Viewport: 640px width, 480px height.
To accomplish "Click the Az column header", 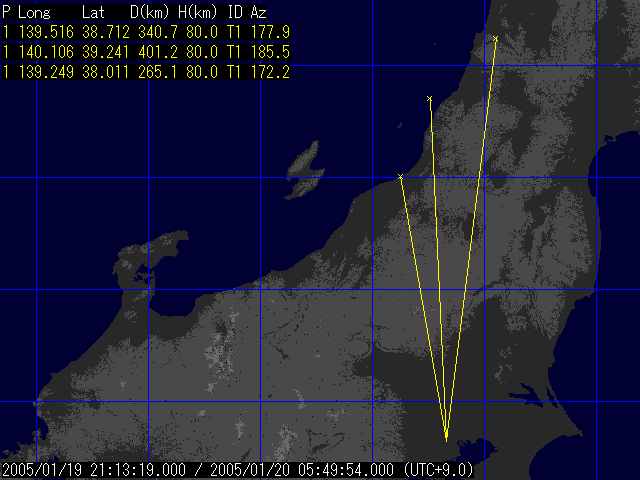I will click(259, 12).
